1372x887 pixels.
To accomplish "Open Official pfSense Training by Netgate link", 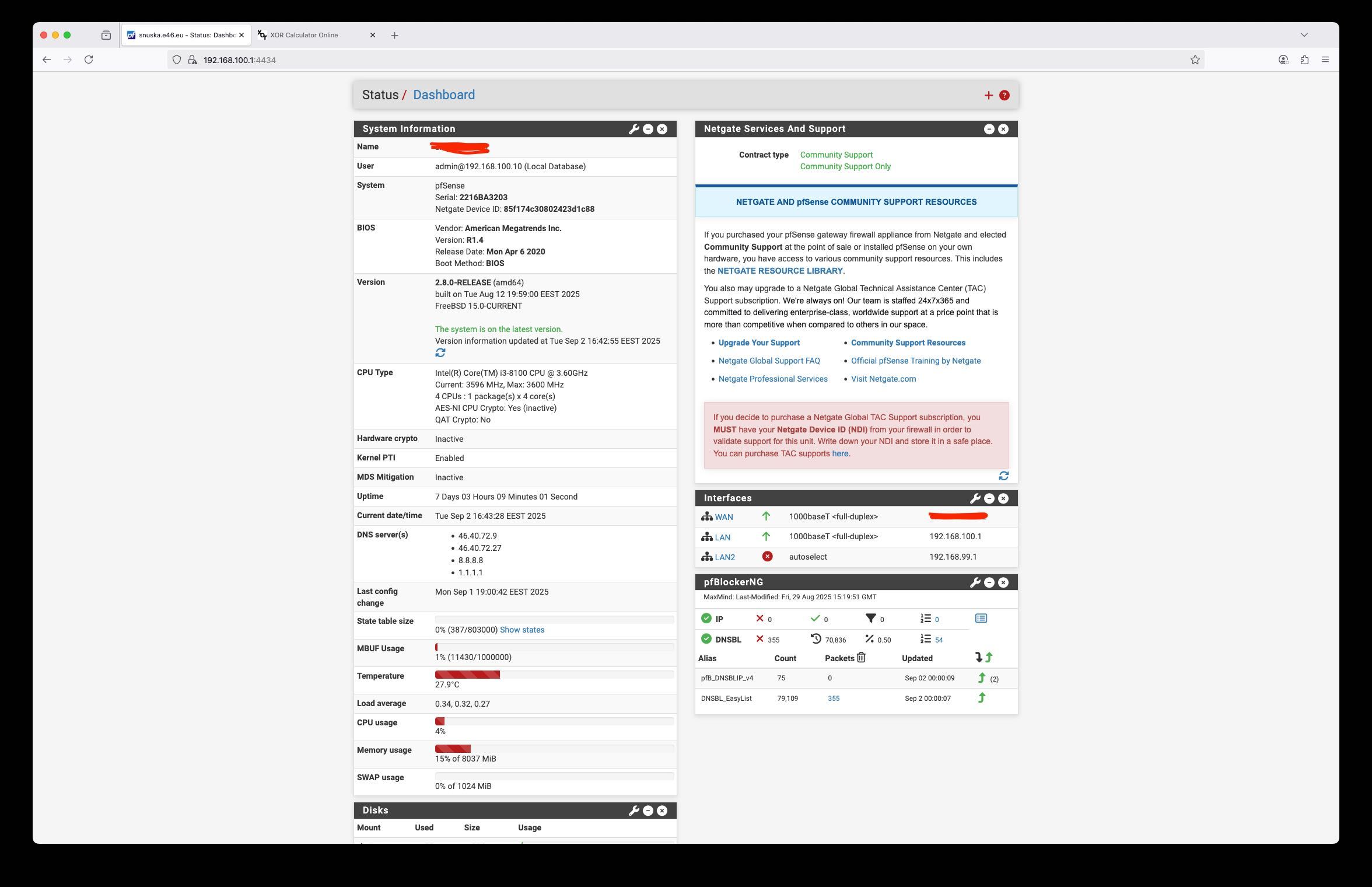I will pyautogui.click(x=916, y=361).
